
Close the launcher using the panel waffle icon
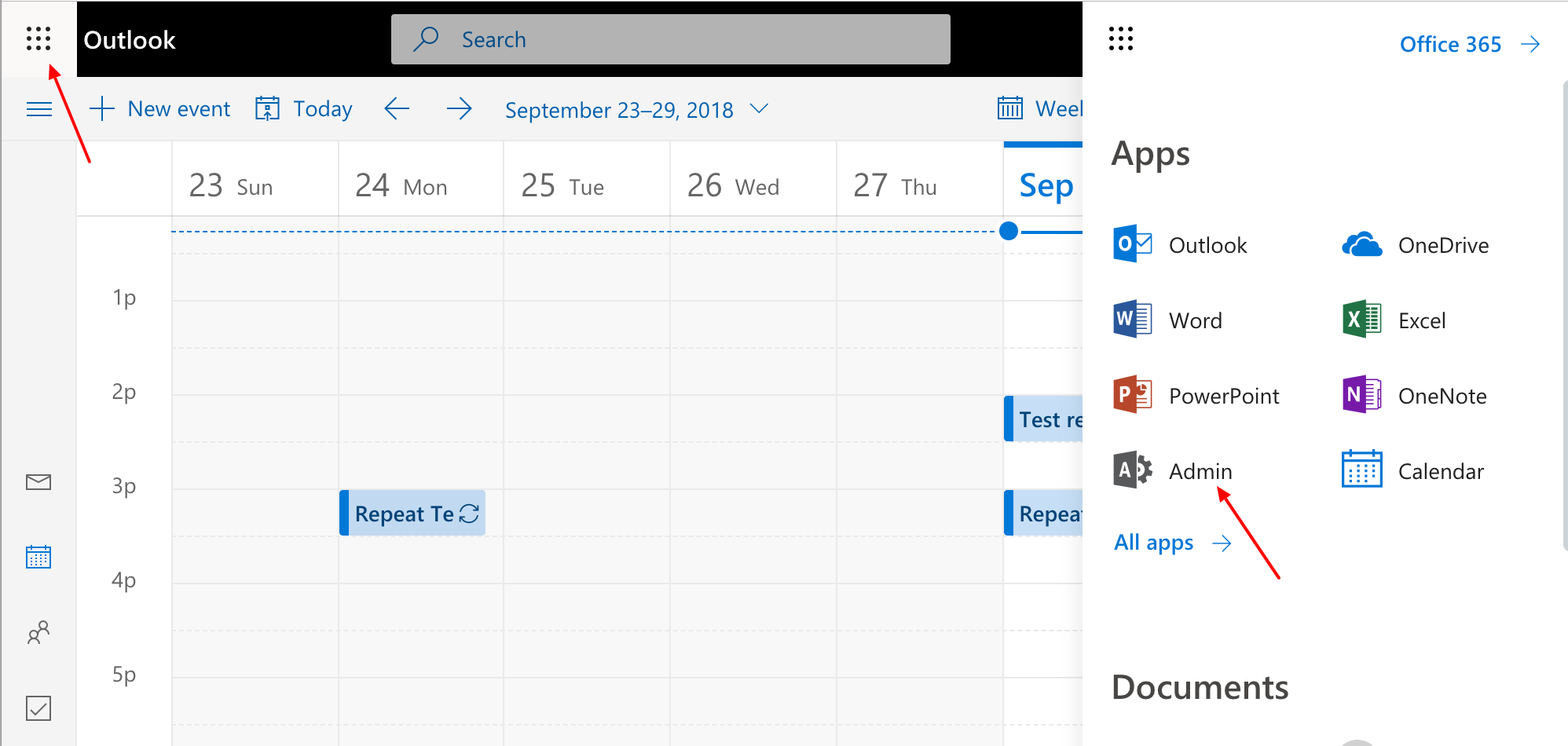coord(1120,38)
